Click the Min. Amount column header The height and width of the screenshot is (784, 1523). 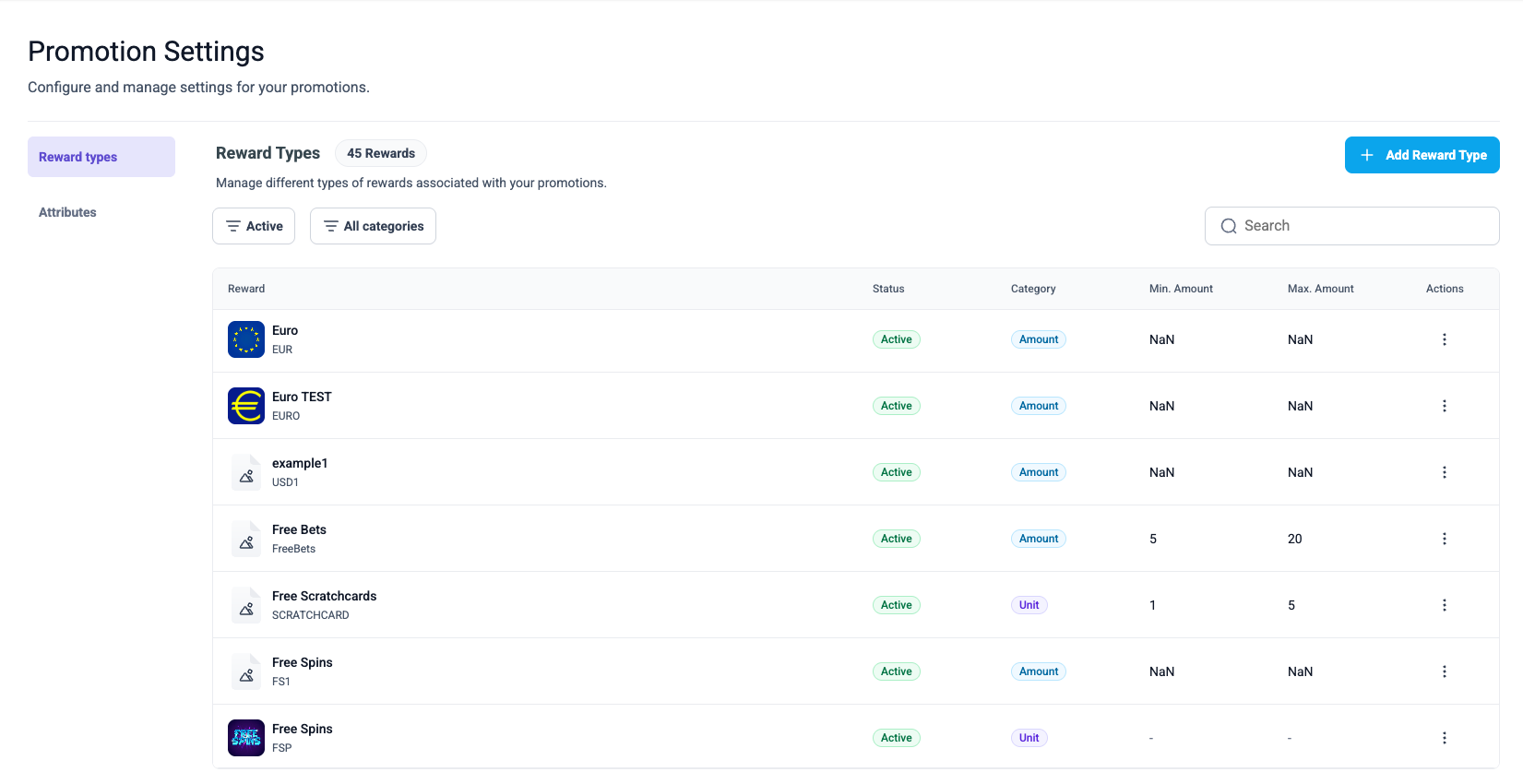[x=1181, y=289]
